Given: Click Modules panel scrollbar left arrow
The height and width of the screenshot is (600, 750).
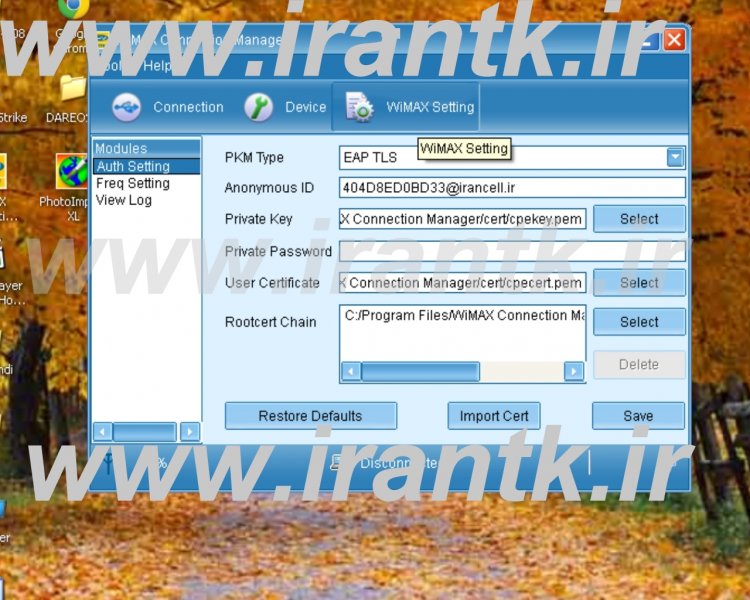Looking at the screenshot, I should (103, 432).
